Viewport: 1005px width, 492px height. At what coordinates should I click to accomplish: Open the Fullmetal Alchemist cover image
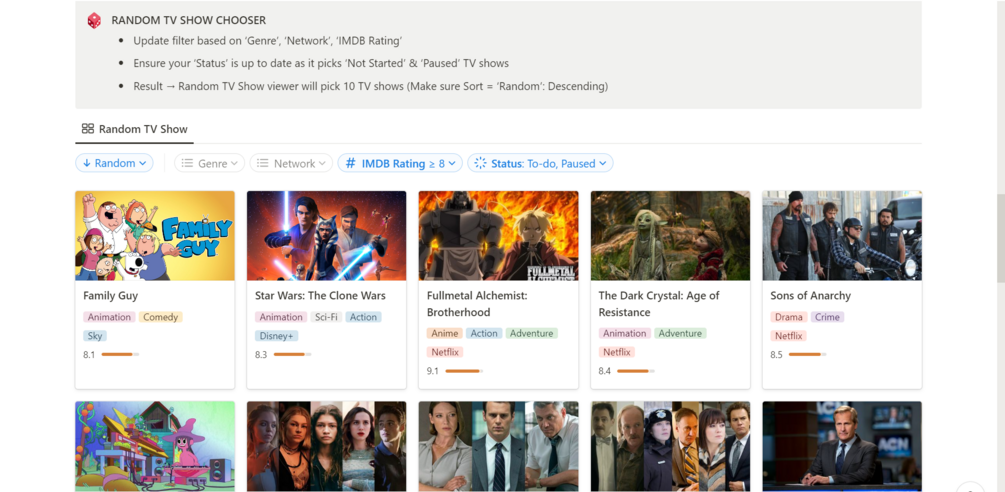tap(499, 235)
